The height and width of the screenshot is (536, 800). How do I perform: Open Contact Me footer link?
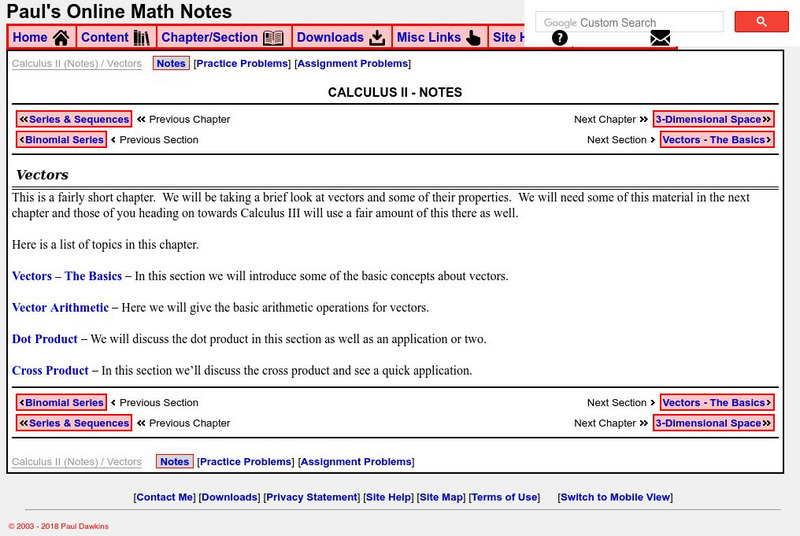(x=164, y=497)
